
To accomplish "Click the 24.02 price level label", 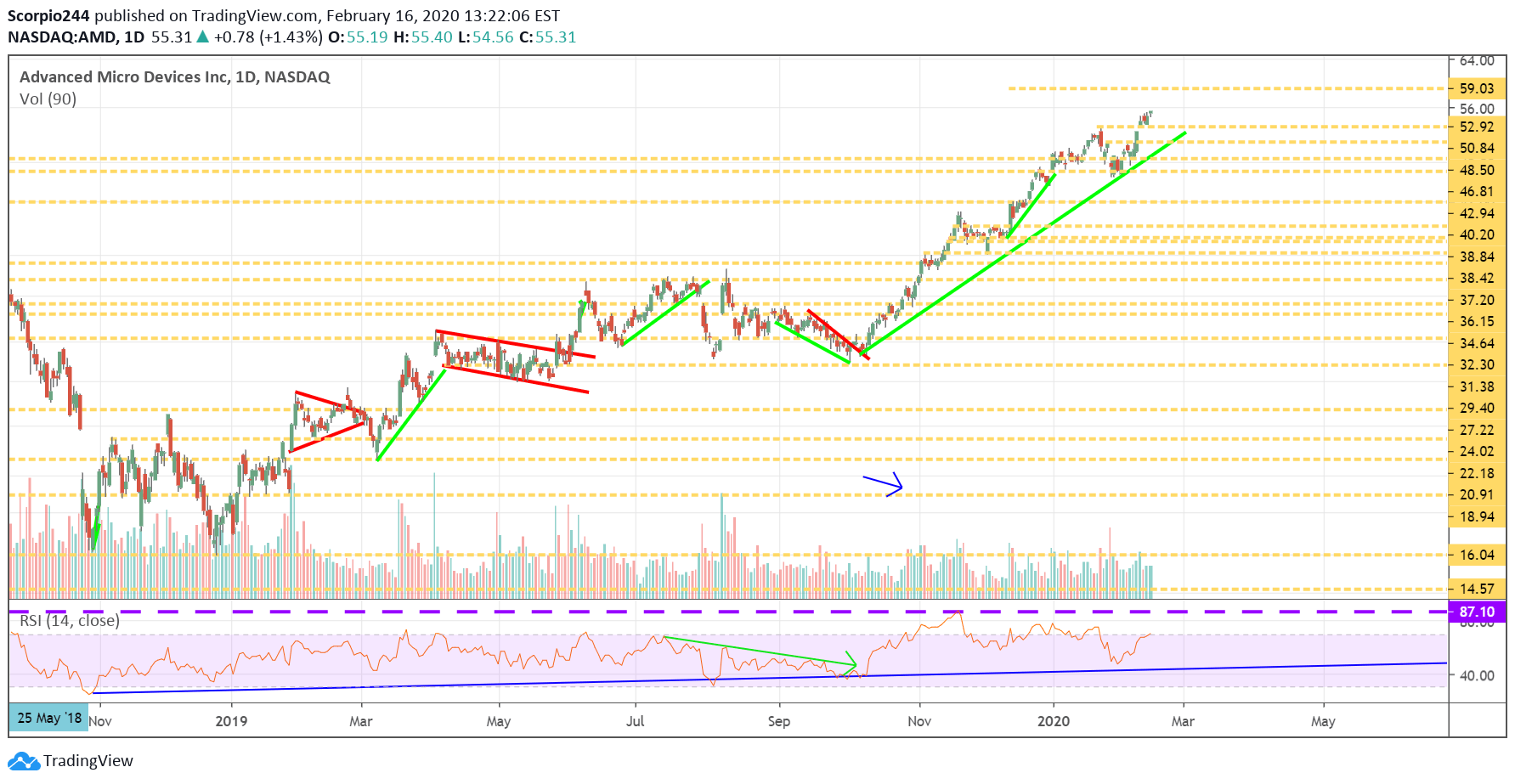I will click(x=1477, y=452).
